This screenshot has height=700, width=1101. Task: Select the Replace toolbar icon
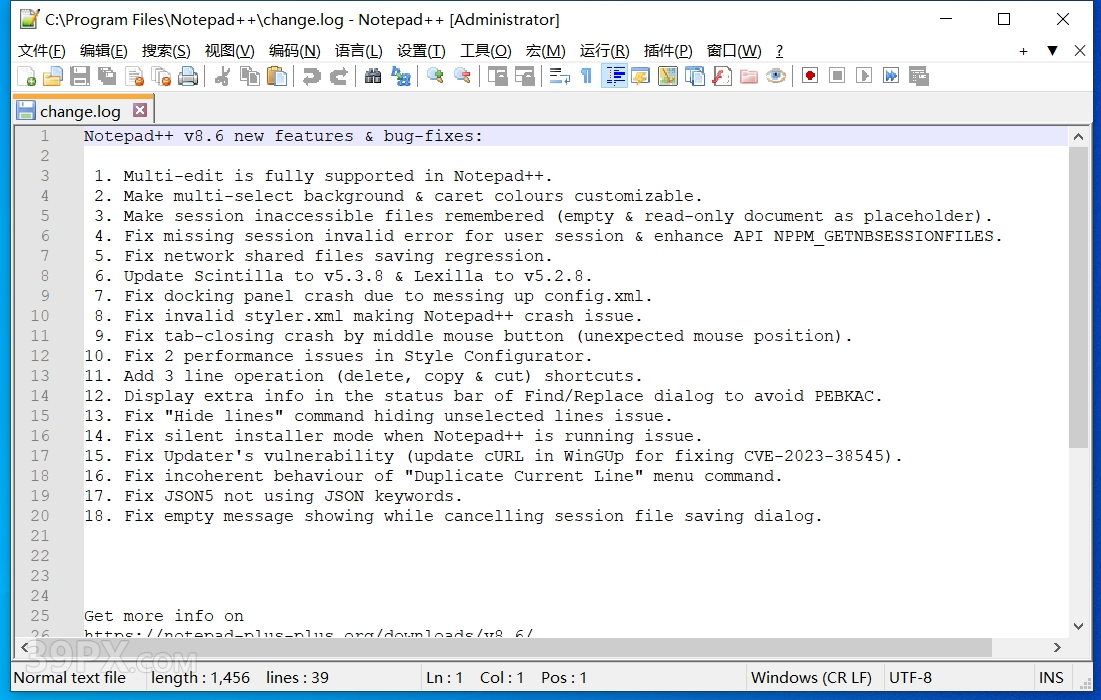400,75
